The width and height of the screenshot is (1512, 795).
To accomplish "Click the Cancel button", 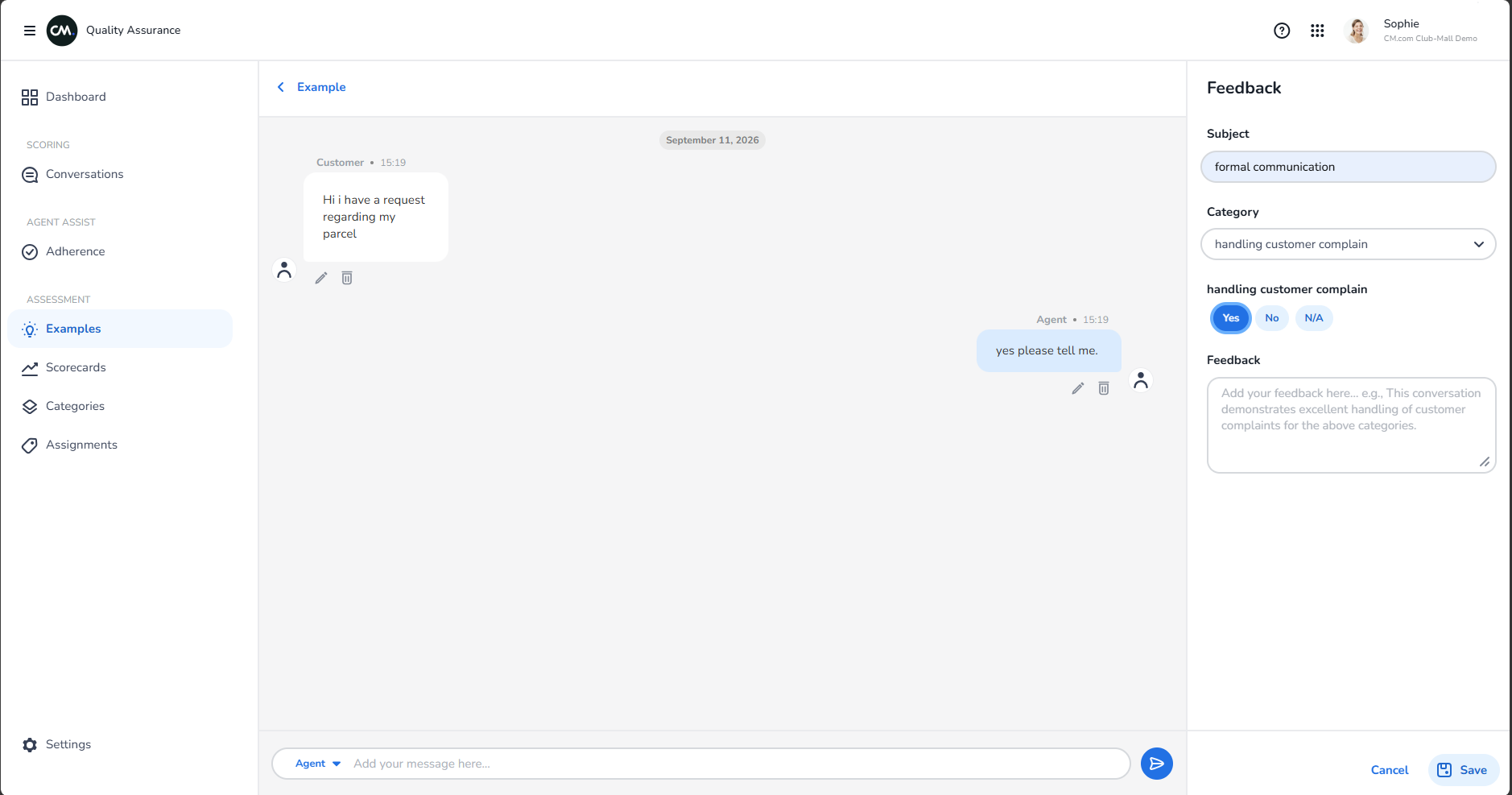I will (x=1390, y=770).
